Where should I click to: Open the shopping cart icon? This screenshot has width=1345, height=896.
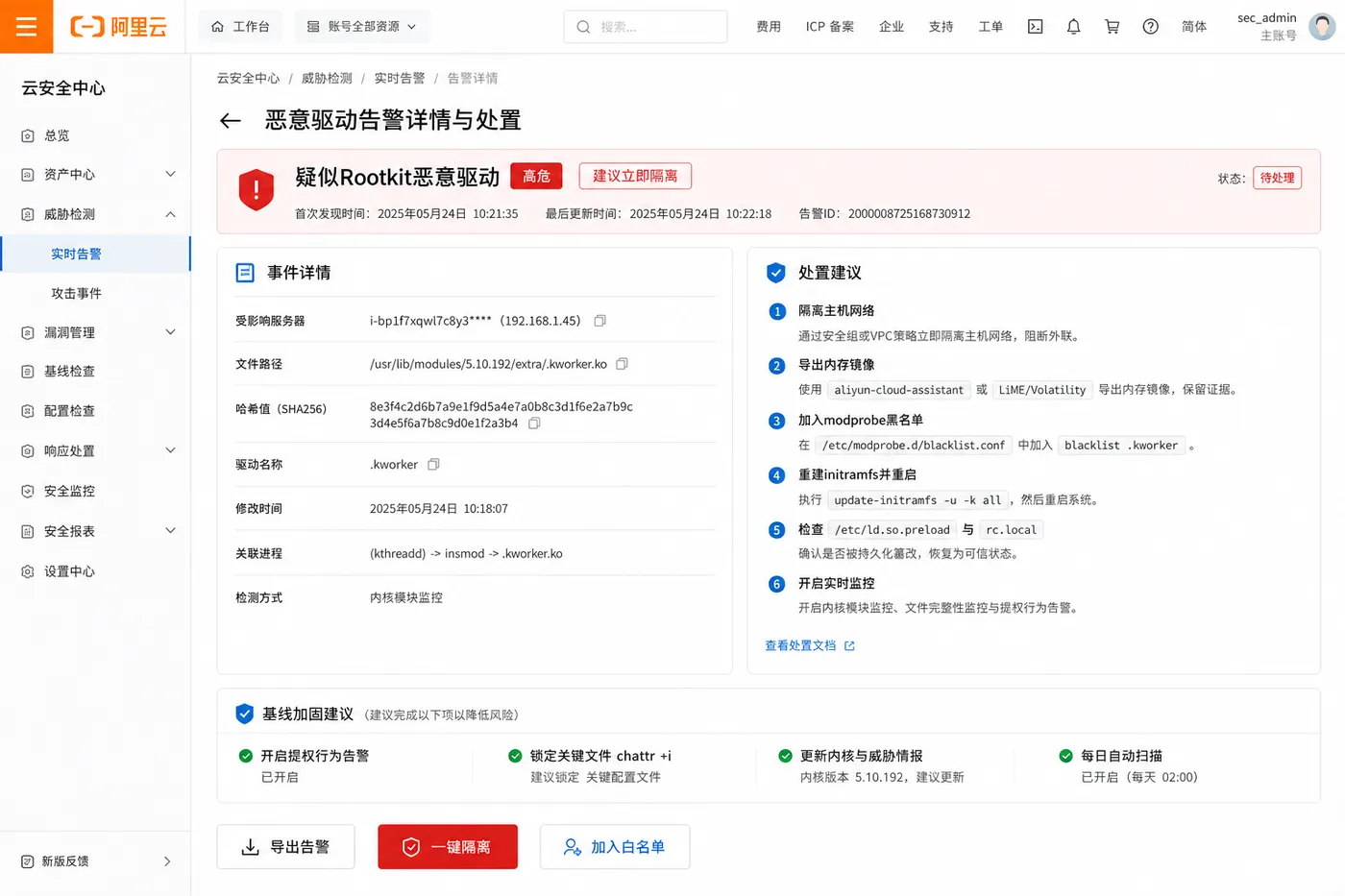coord(1112,27)
